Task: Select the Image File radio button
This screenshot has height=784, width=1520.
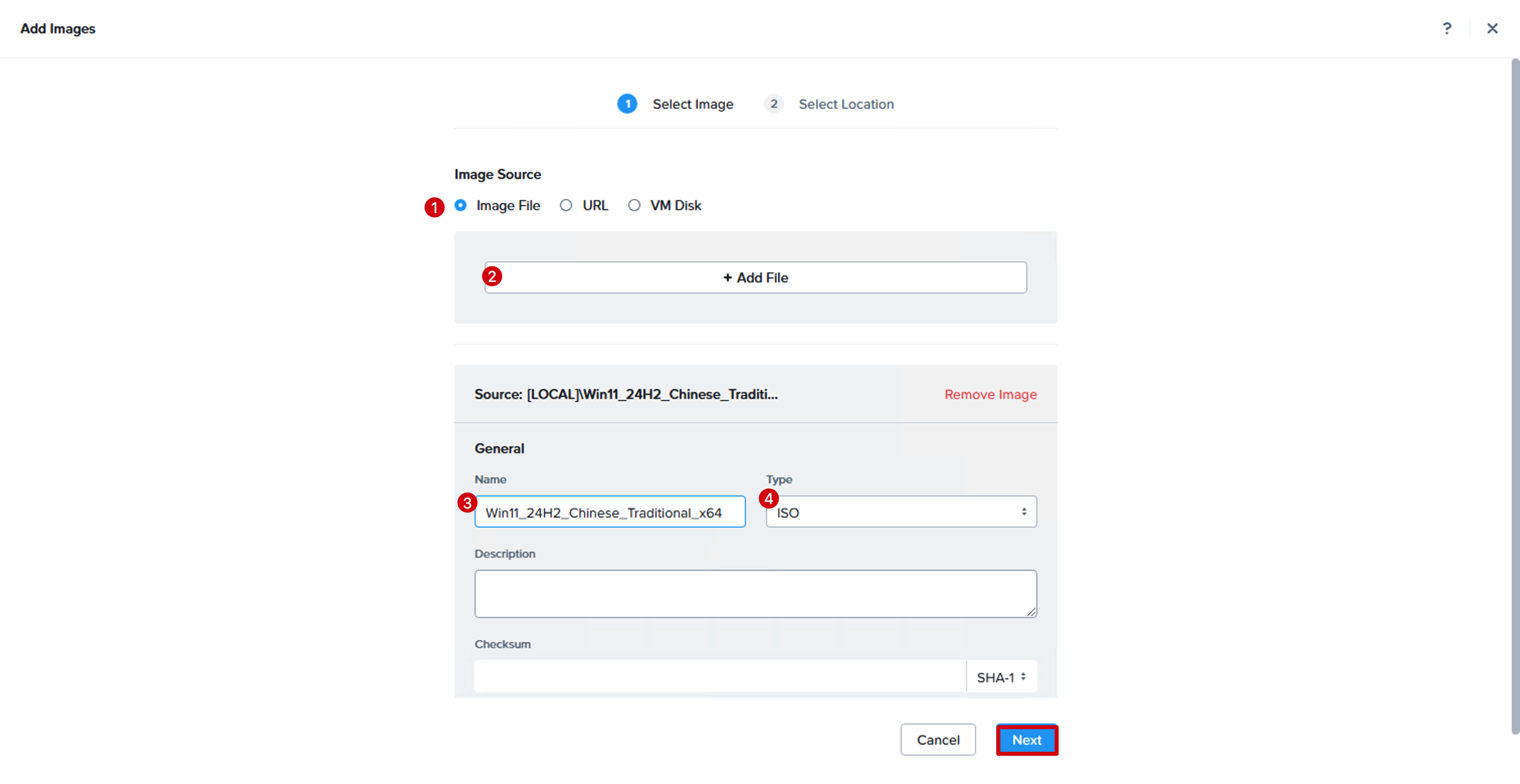Action: (x=461, y=205)
